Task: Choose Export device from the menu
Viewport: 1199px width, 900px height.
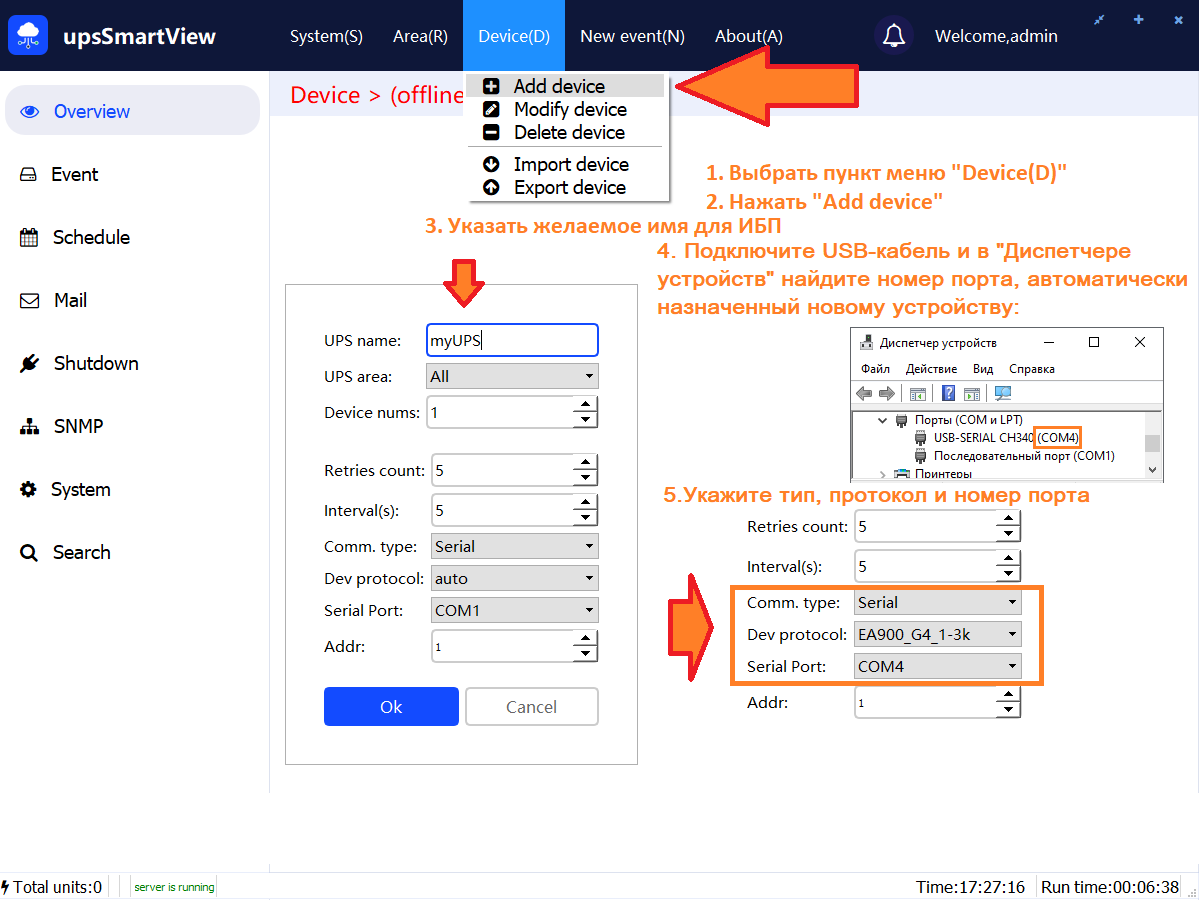Action: point(566,187)
